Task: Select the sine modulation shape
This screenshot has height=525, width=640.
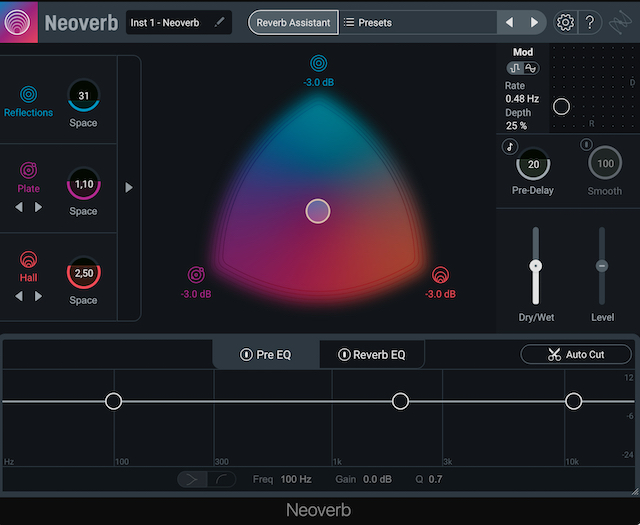Action: click(x=531, y=68)
